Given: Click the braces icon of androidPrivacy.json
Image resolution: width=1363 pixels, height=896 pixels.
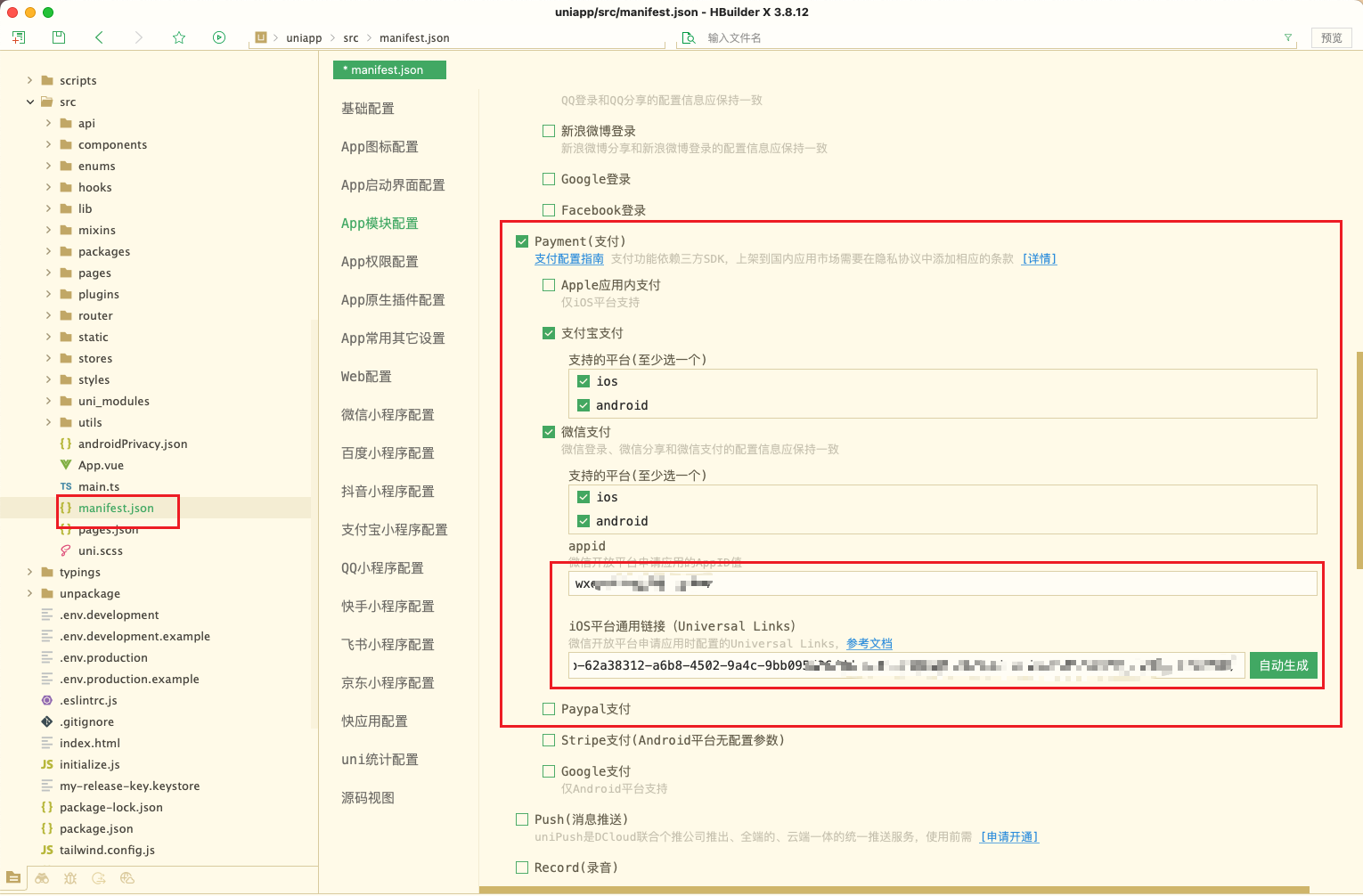Looking at the screenshot, I should 66,444.
